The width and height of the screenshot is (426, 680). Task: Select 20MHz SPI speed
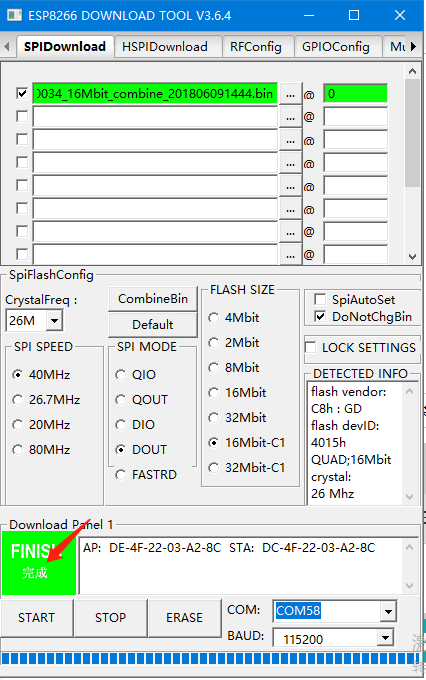[42, 425]
